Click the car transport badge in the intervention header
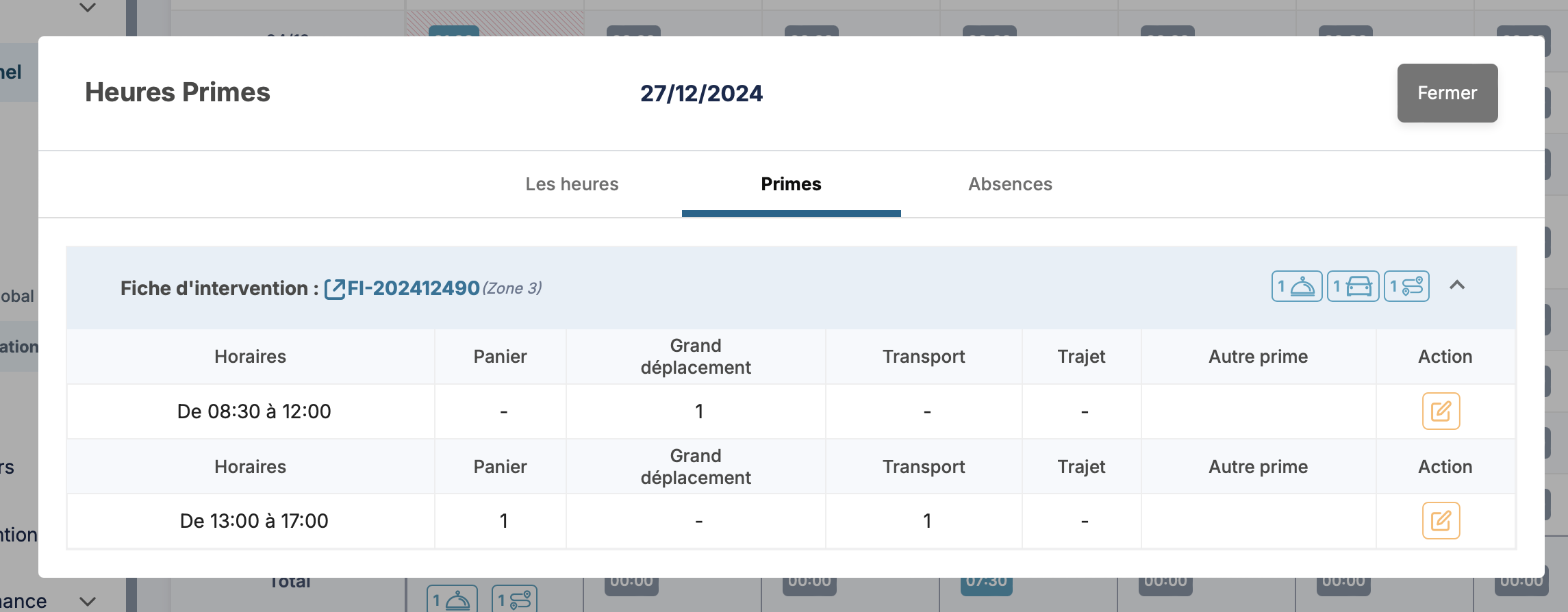1568x612 pixels. (x=1352, y=286)
